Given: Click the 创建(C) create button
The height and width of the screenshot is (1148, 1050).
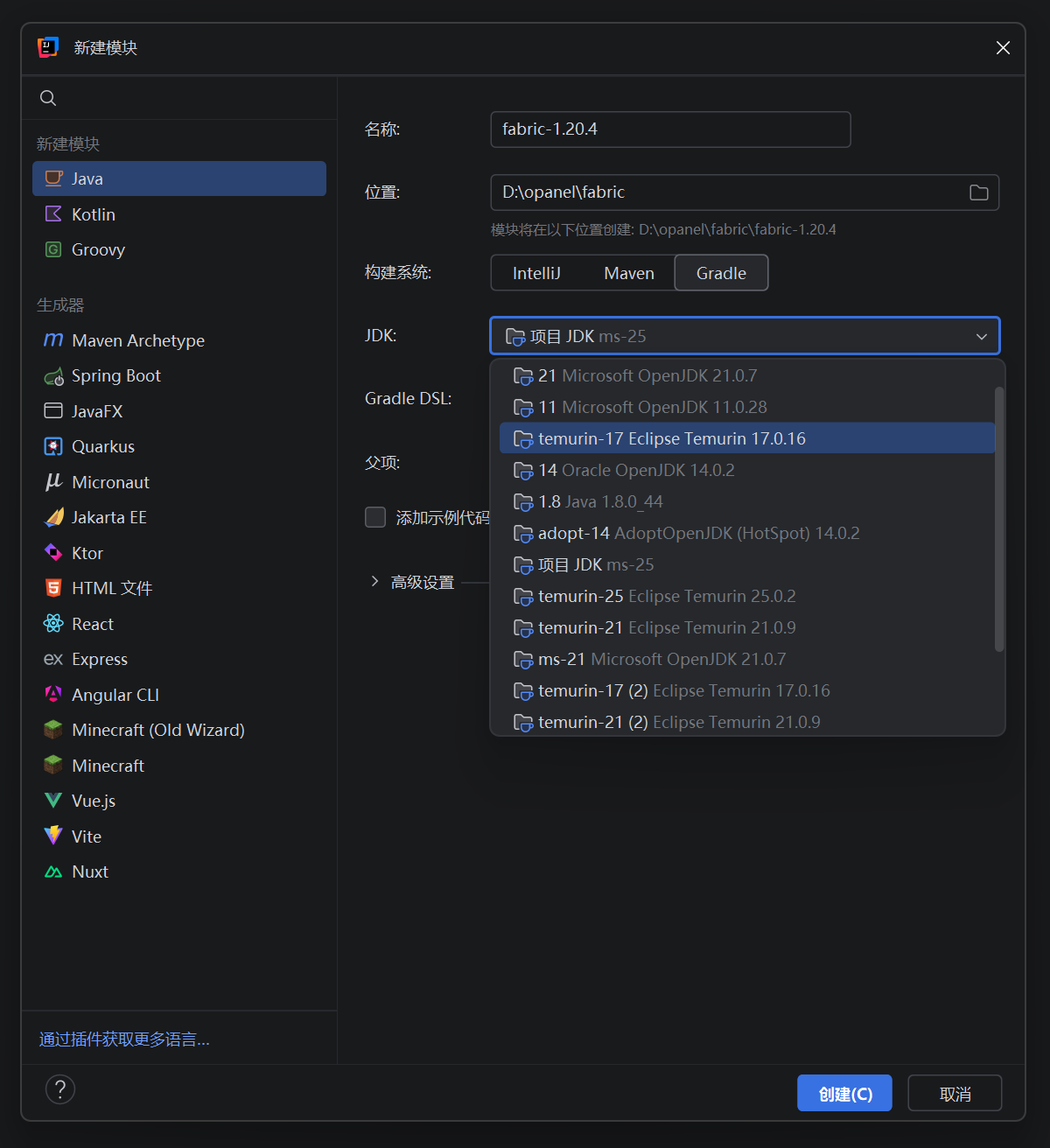Looking at the screenshot, I should 844,1093.
